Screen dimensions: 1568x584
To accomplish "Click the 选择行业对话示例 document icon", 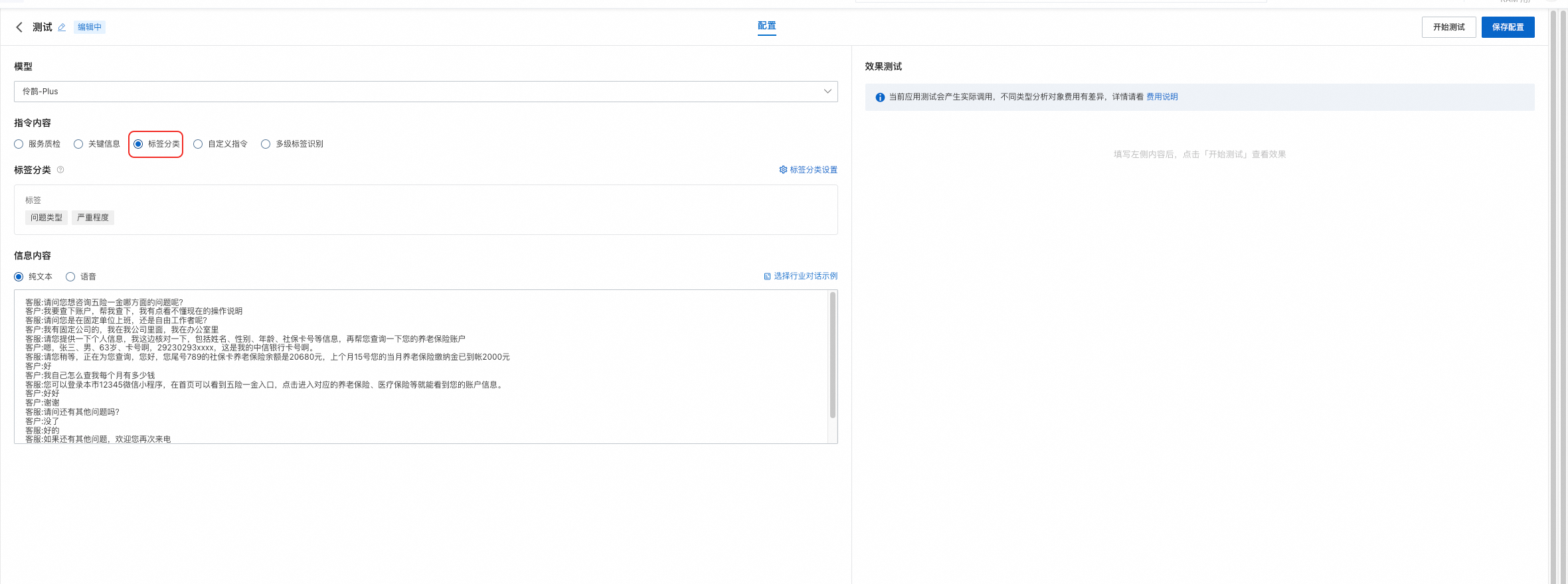I will pyautogui.click(x=767, y=276).
